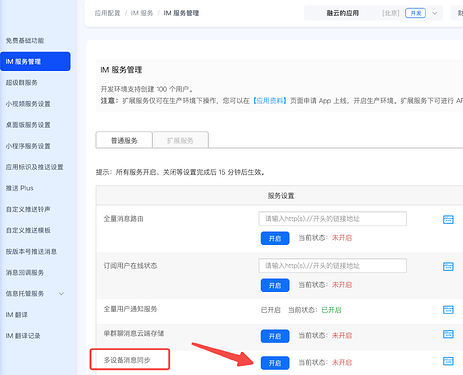Enable 单群聊消息云端存储 with 开启 button
The height and width of the screenshot is (375, 463).
click(x=275, y=336)
